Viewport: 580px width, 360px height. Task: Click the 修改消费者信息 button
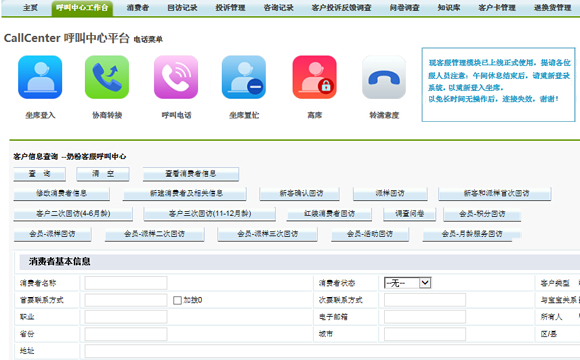click(x=61, y=194)
